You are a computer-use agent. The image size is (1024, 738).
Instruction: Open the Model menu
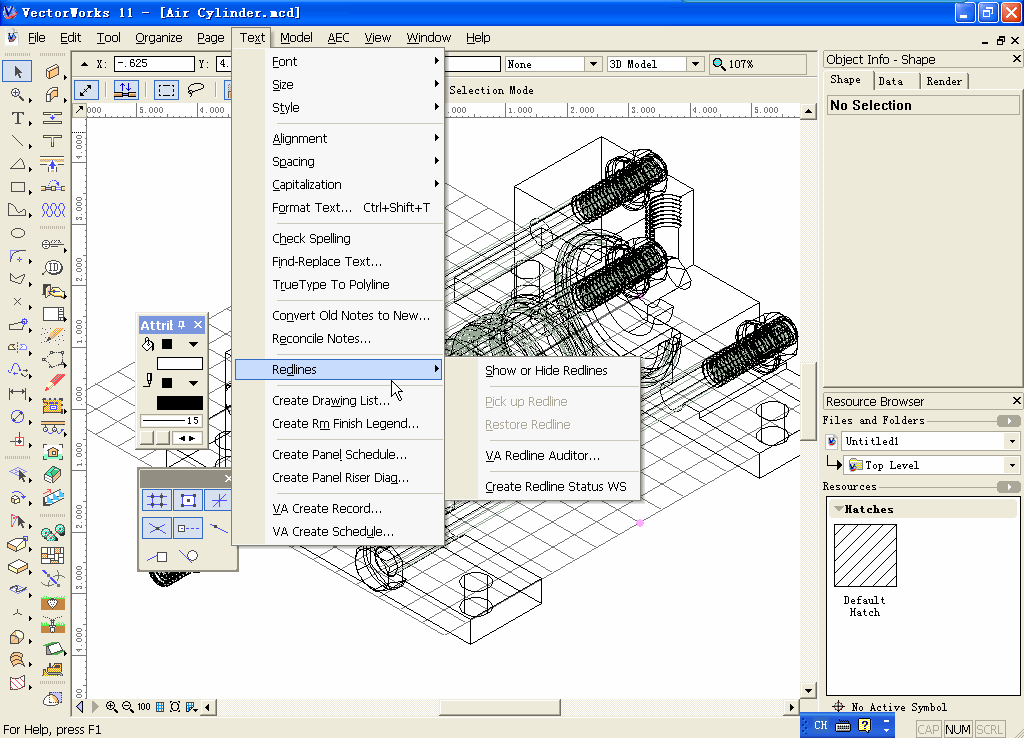pyautogui.click(x=296, y=38)
